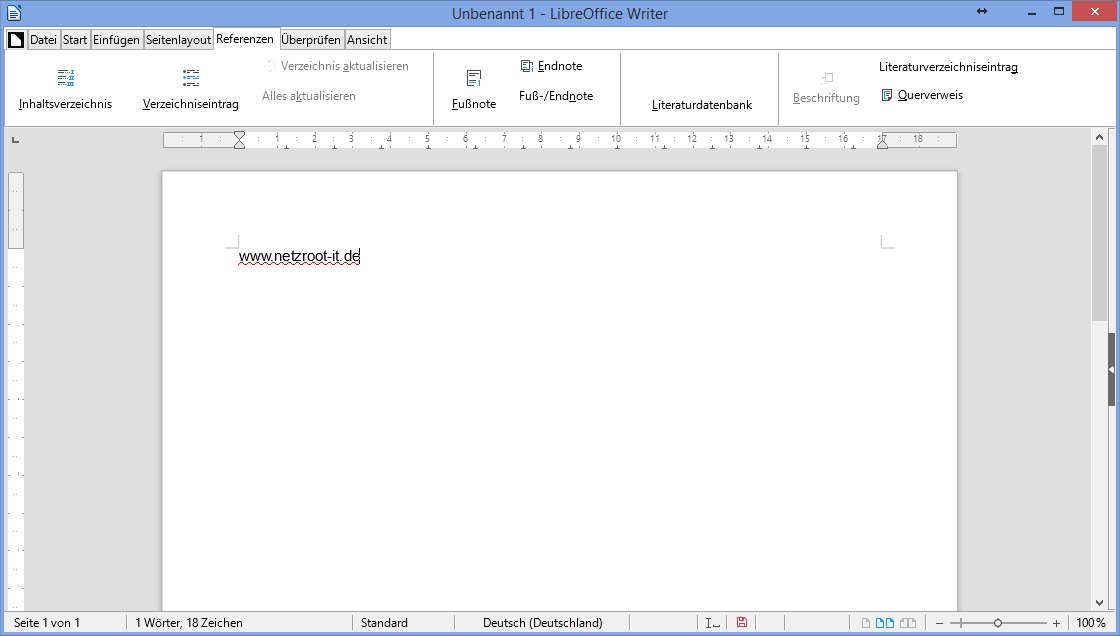Click the Inhaltsverzeichnis label
1120x636 pixels.
(66, 104)
